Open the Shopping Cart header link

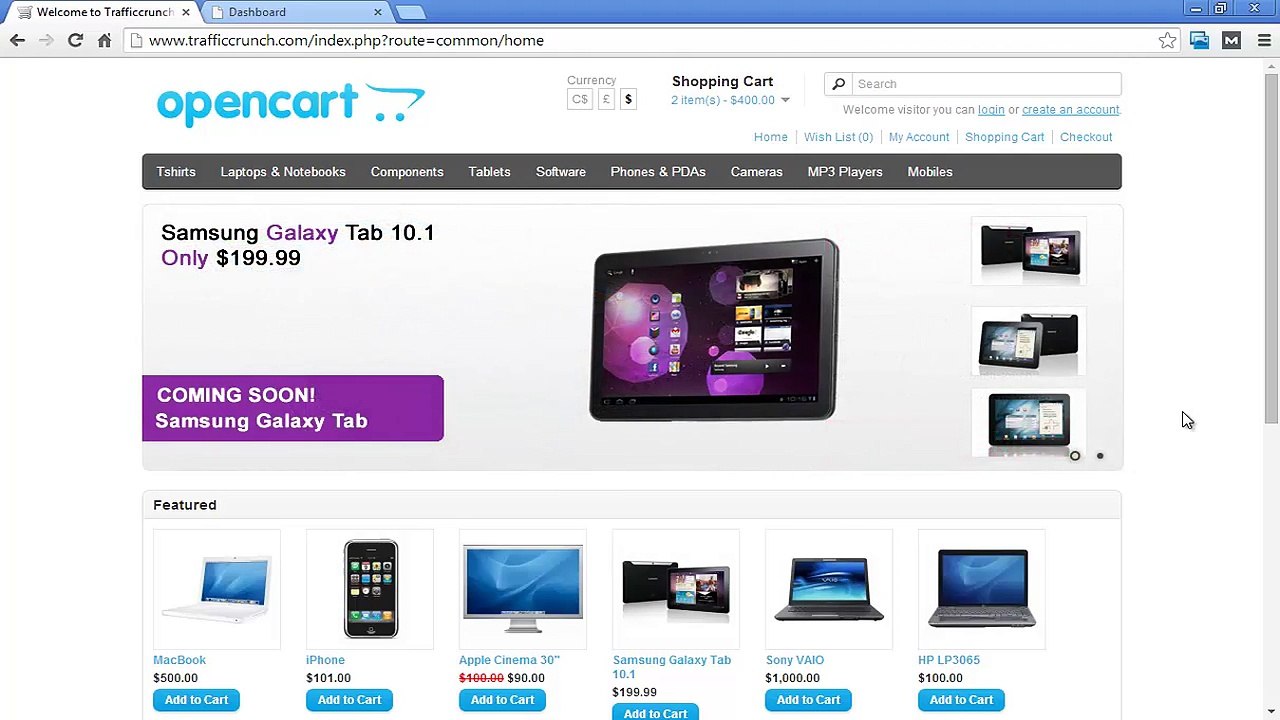[x=1004, y=137]
